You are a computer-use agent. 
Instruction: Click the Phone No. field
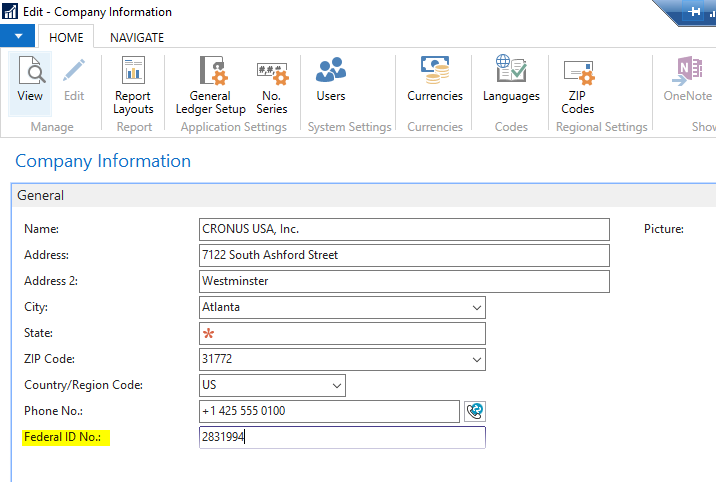pos(329,411)
